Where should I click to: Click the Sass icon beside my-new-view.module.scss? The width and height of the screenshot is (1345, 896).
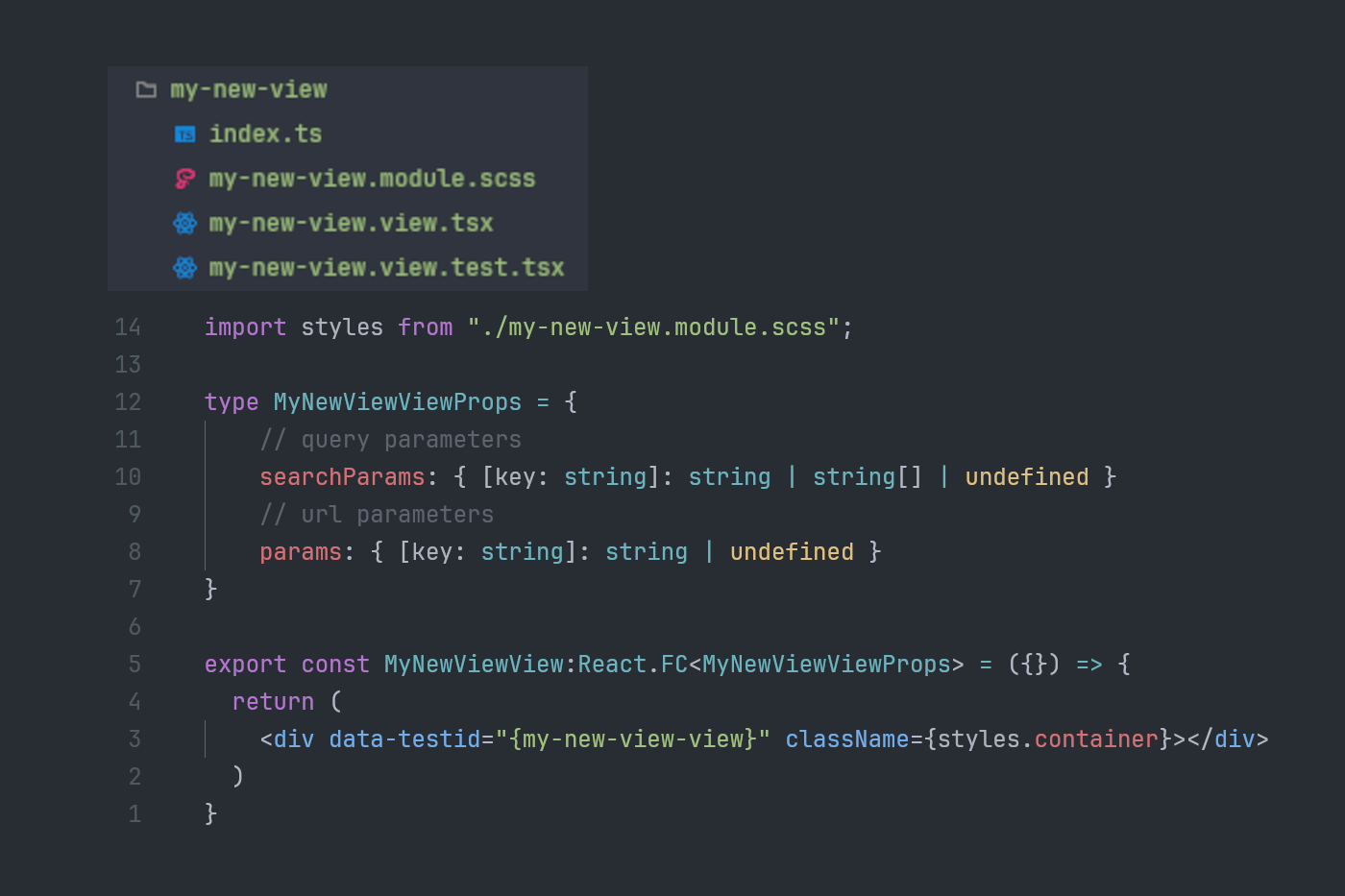[184, 179]
